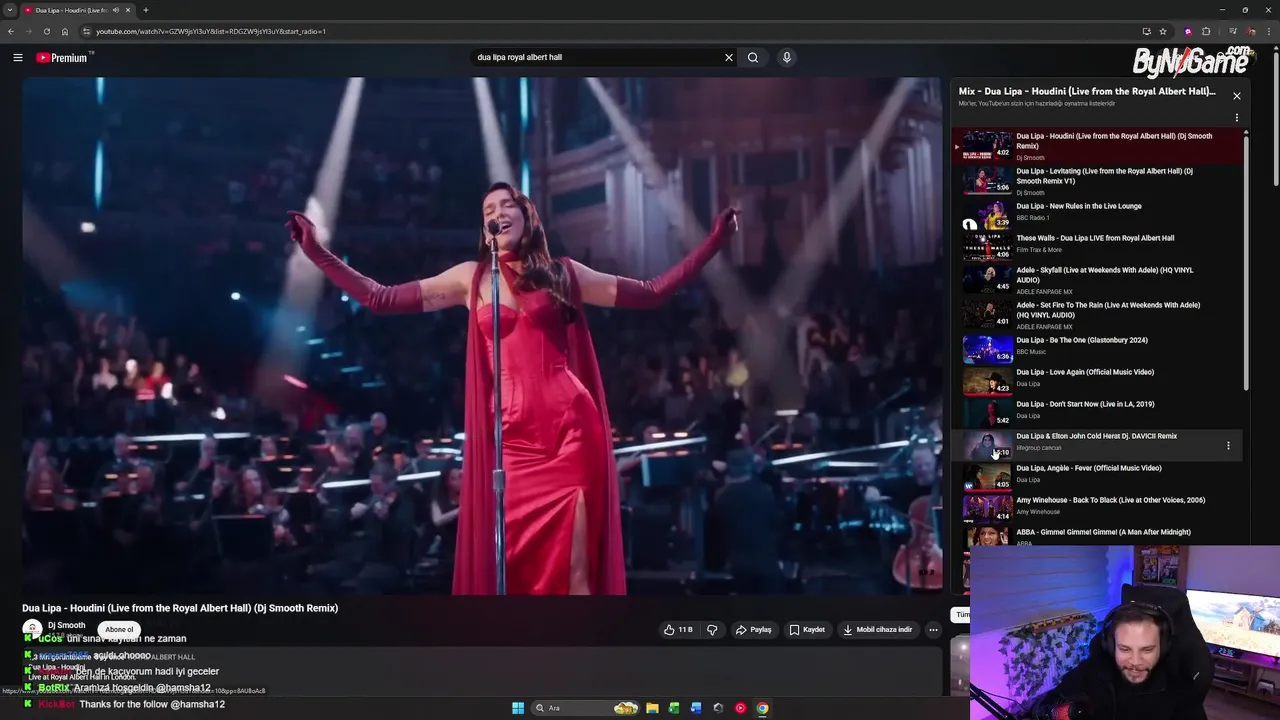Open Mix playlist three-dot options menu
This screenshot has width=1280, height=720.
1237,118
